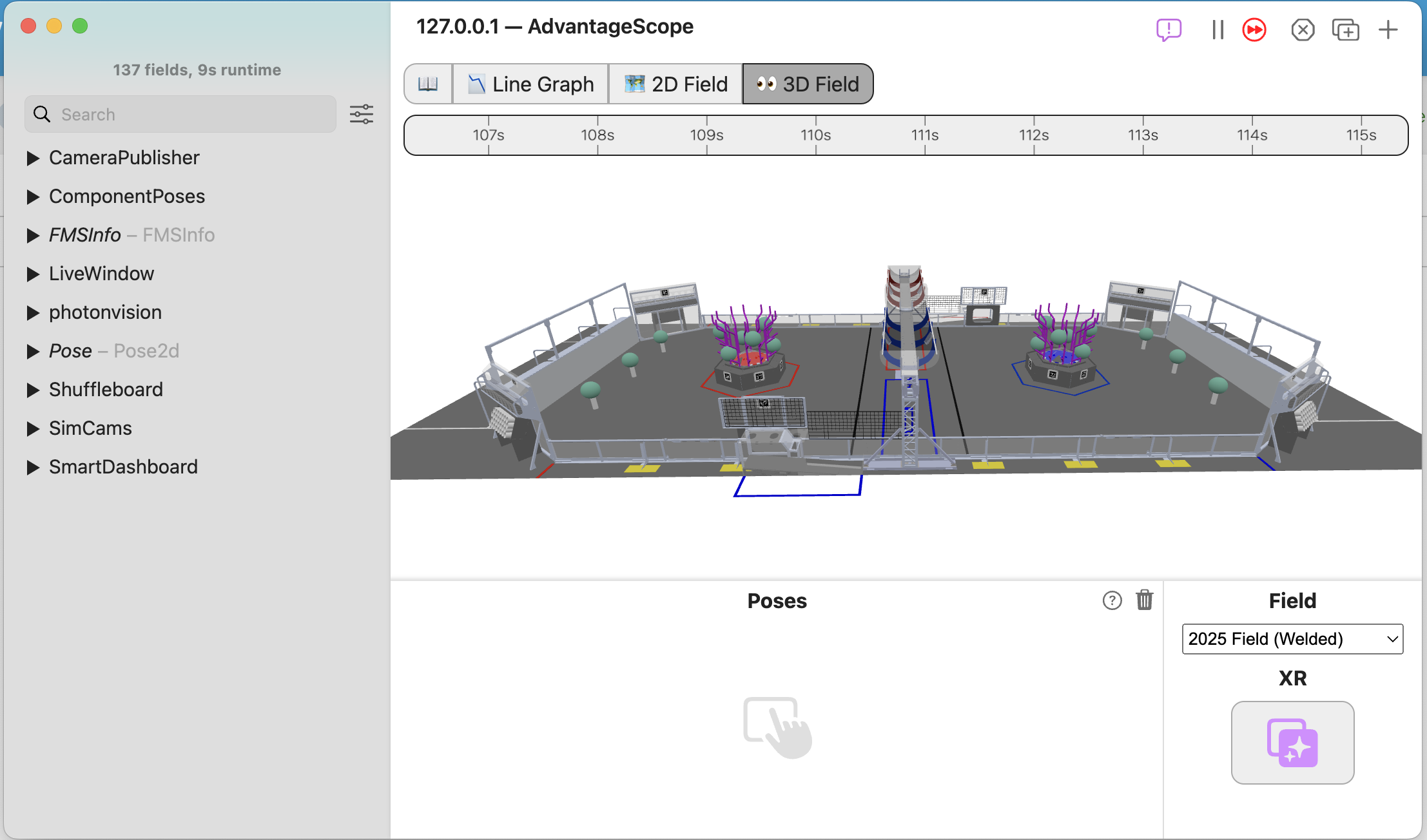
Task: Switch to the 2D Field tab
Action: 675,84
